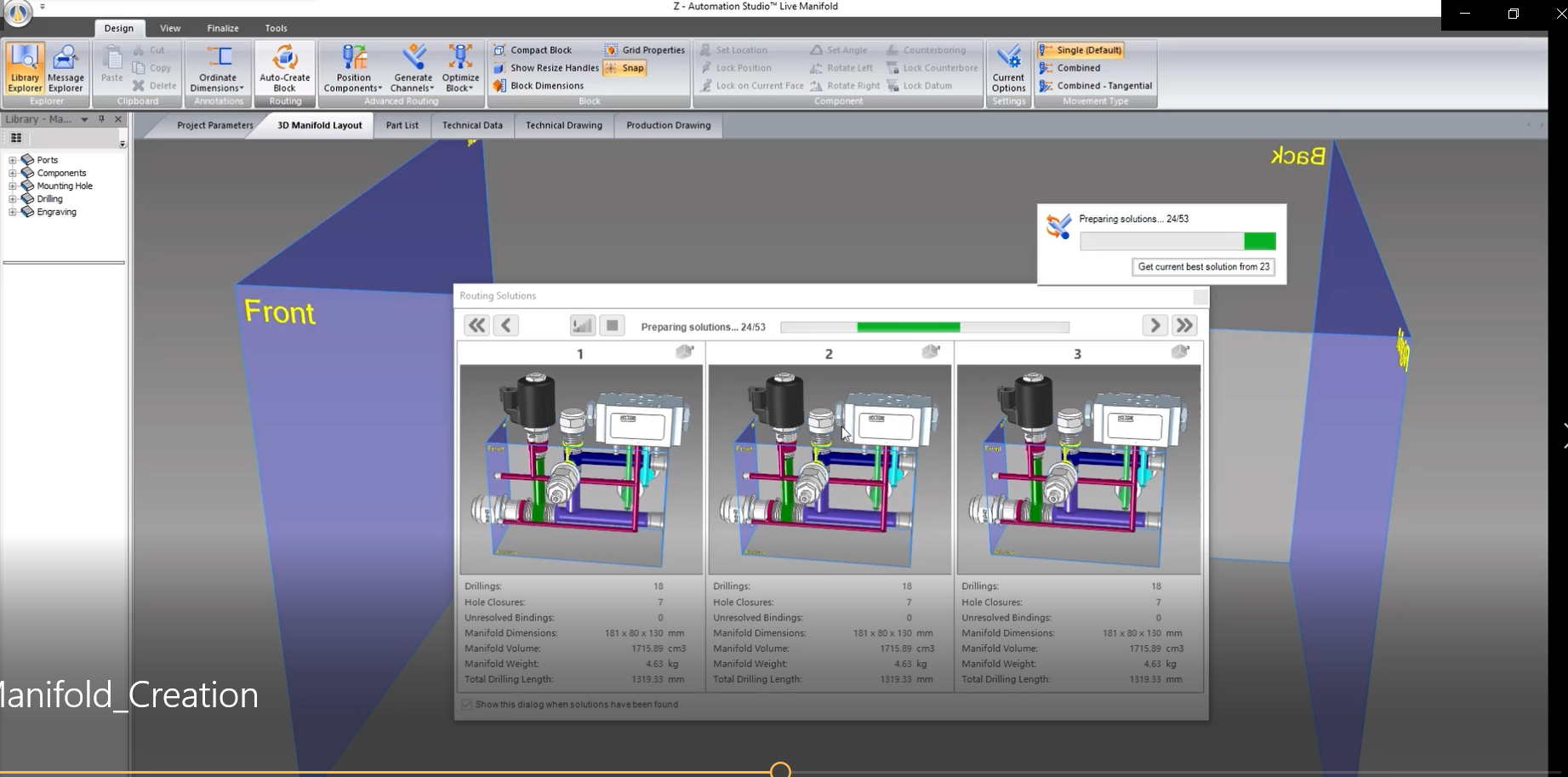The image size is (1568, 777).
Task: Click the Rotate Left command
Action: [841, 68]
